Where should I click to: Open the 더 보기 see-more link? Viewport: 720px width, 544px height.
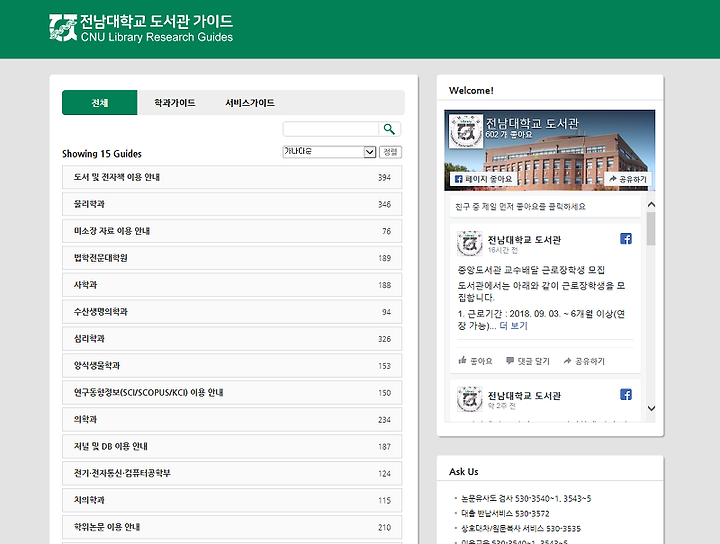[513, 326]
